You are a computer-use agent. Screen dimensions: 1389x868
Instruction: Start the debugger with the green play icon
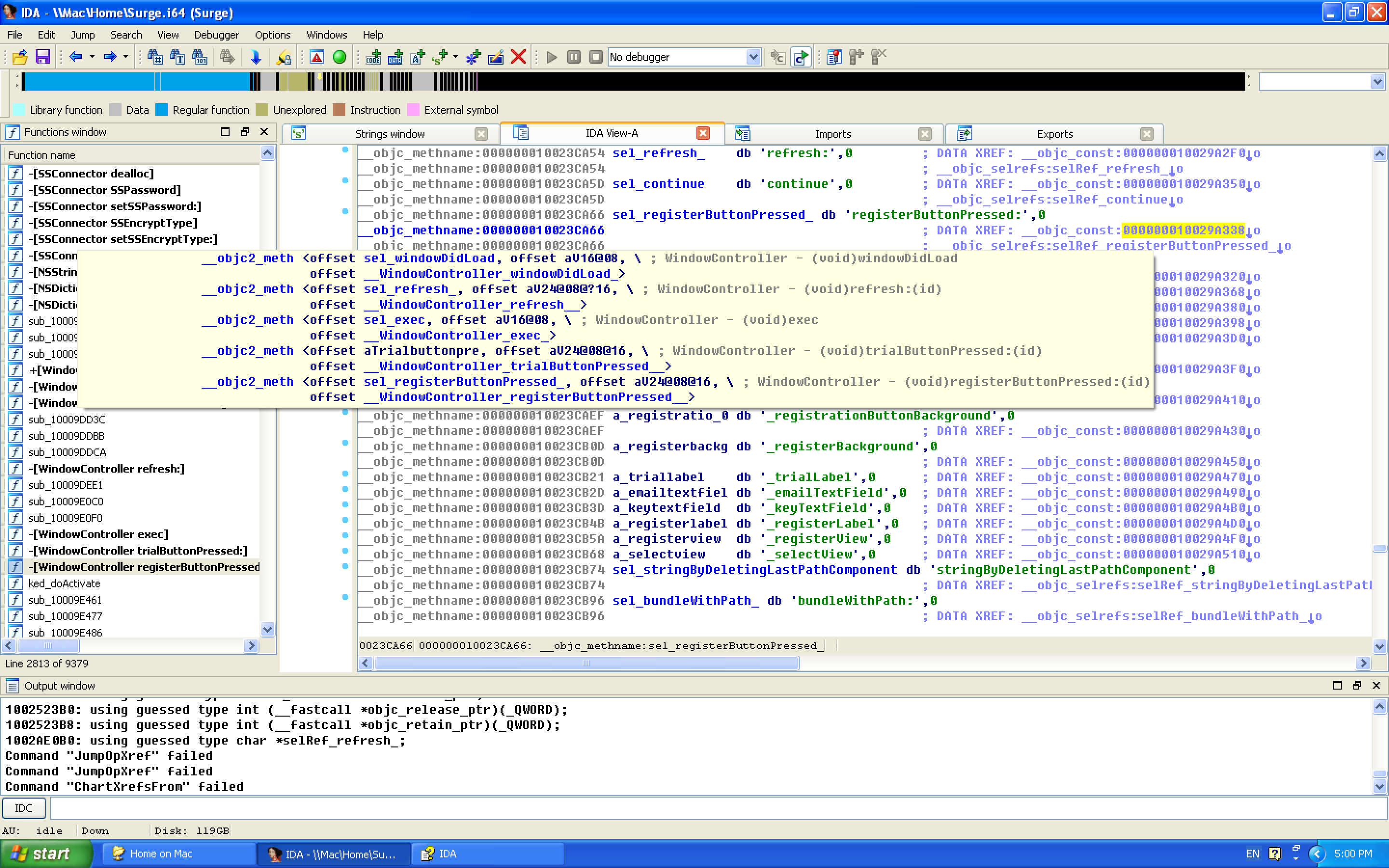[550, 57]
